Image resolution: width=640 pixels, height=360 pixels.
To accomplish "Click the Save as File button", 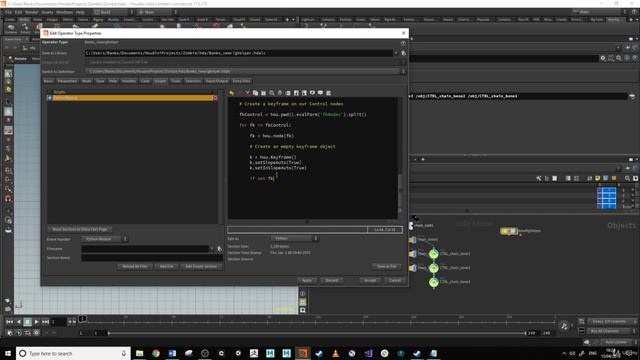I will [386, 267].
